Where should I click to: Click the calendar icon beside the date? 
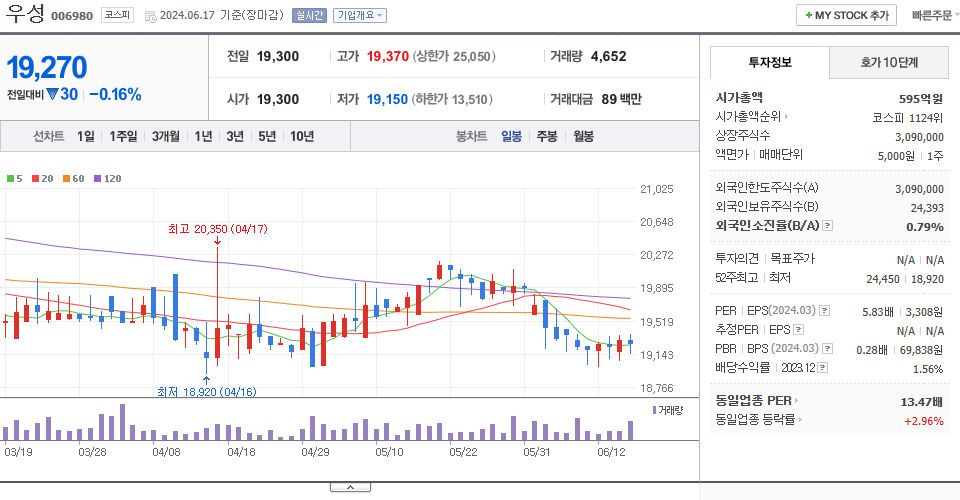[x=151, y=17]
